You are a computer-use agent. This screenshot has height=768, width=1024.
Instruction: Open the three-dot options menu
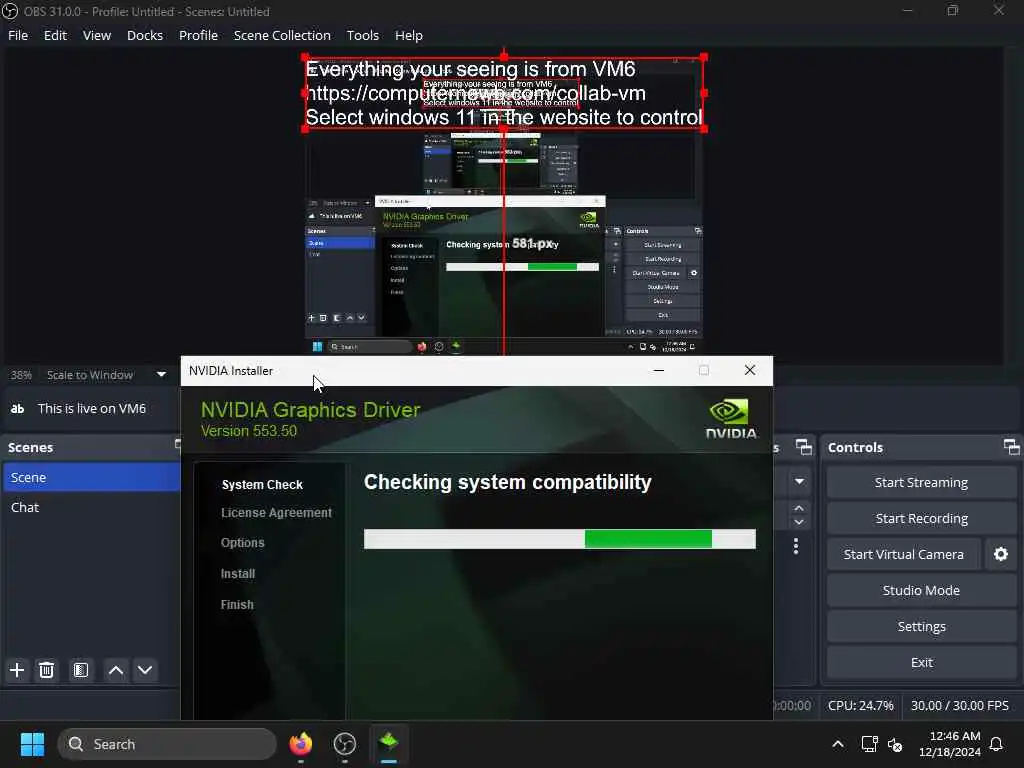795,546
